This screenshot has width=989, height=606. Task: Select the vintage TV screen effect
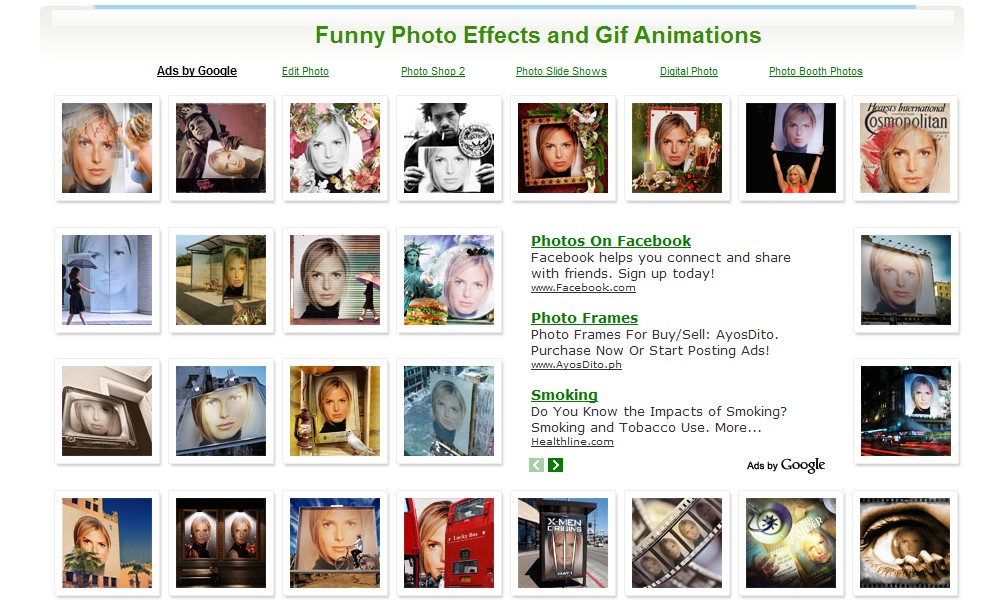(x=107, y=411)
